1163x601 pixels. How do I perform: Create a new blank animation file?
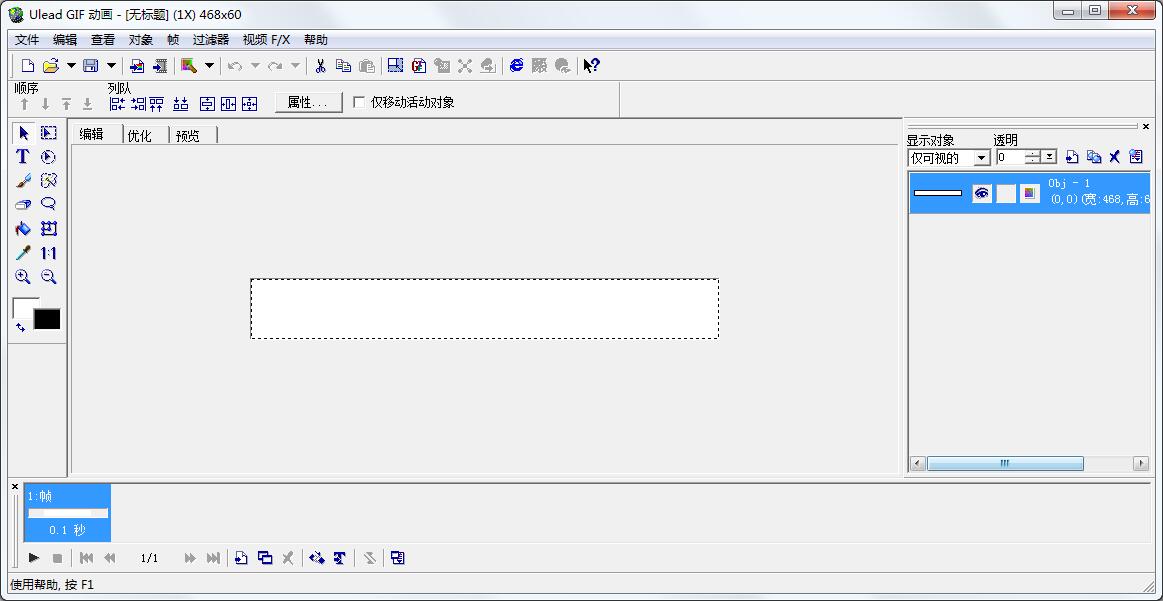[27, 66]
